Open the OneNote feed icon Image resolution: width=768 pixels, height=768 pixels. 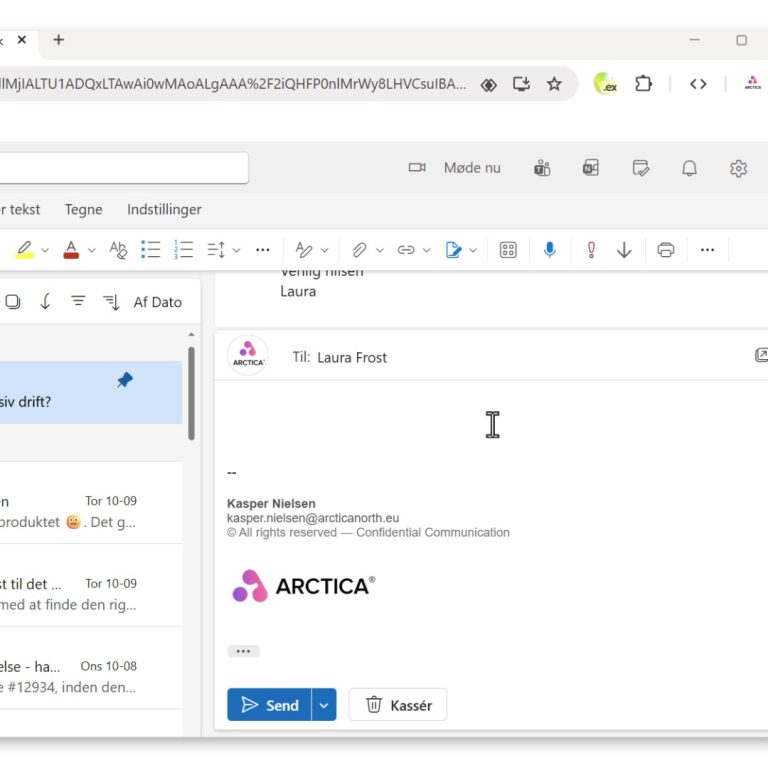[x=591, y=168]
